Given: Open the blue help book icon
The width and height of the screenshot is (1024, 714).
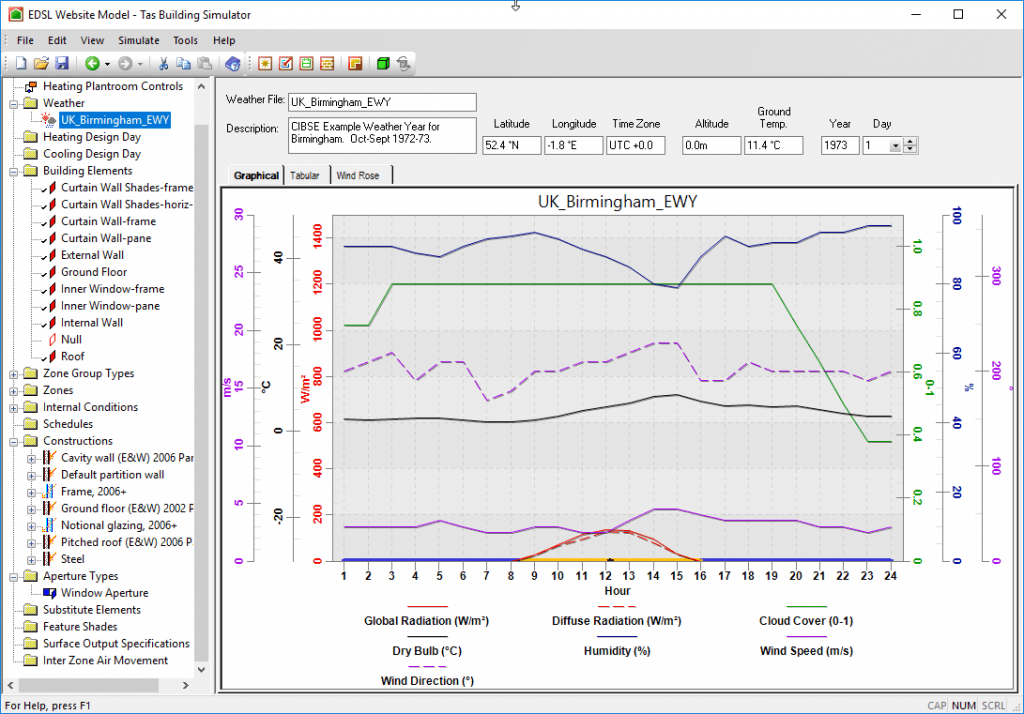Looking at the screenshot, I should pos(232,63).
